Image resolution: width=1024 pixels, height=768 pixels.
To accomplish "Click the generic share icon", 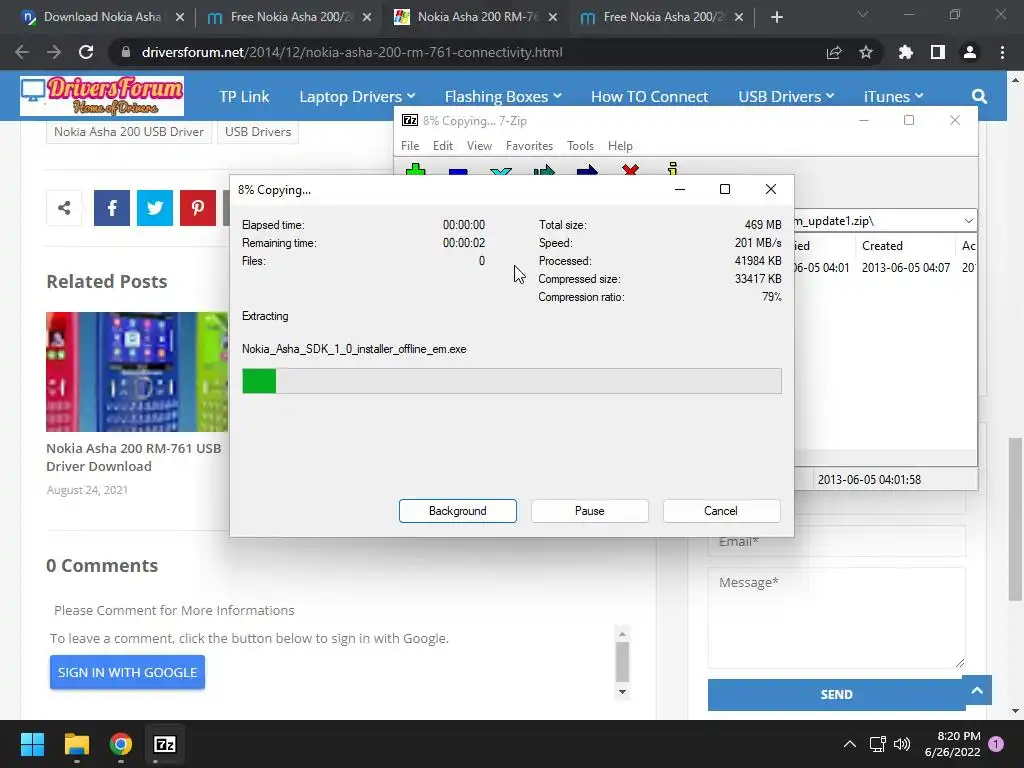I will 64,208.
